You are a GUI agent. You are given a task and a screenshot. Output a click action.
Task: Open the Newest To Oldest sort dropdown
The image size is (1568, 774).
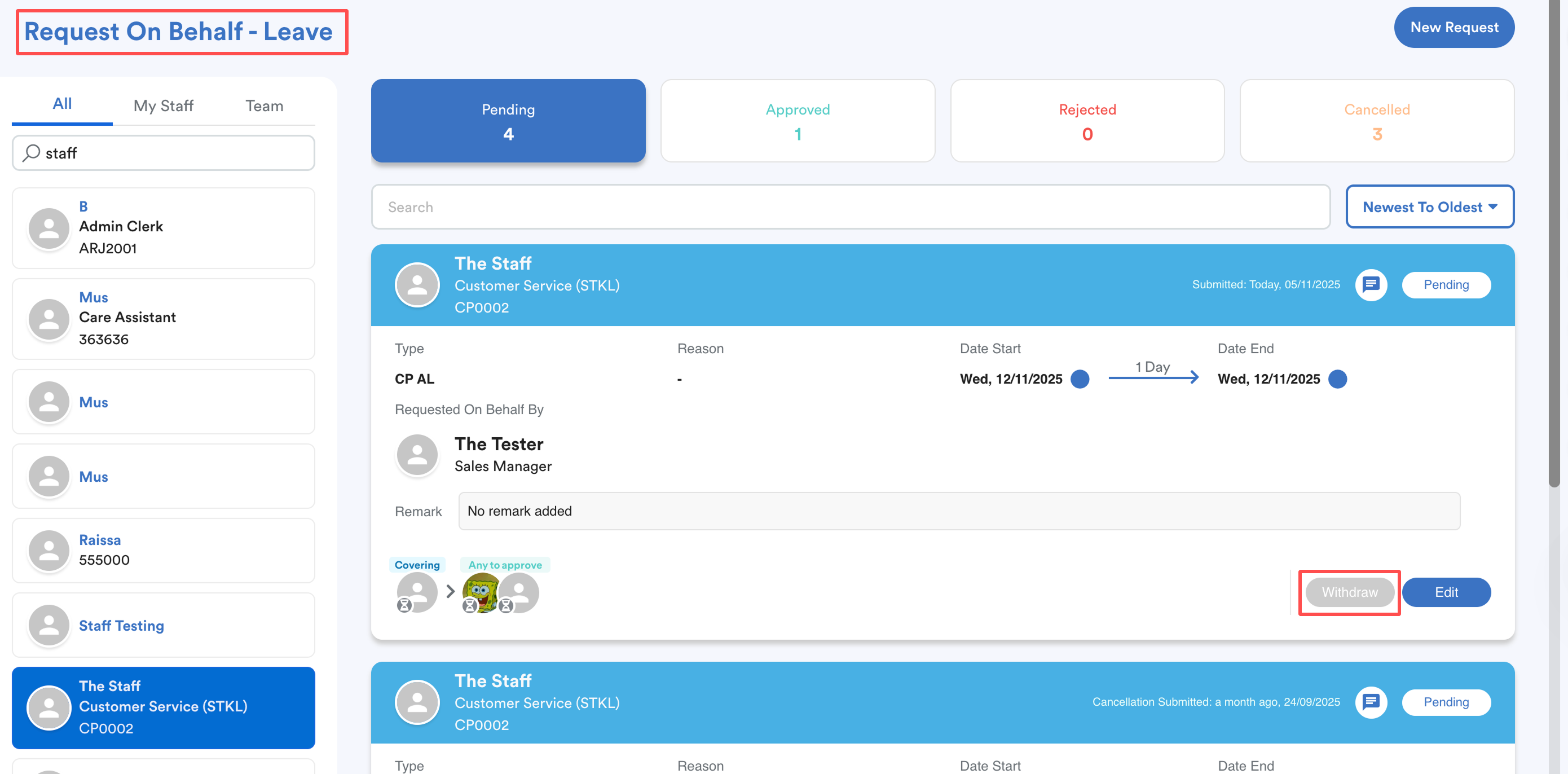click(1429, 207)
